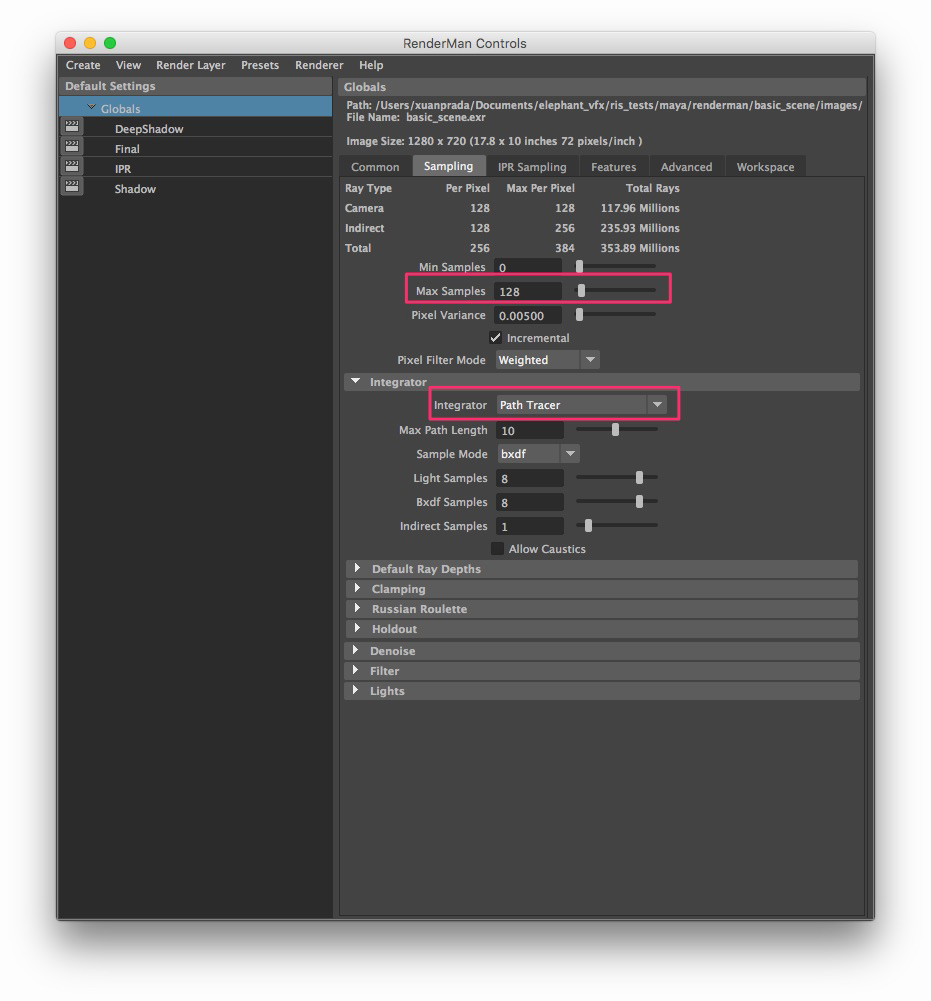This screenshot has width=931, height=1001.
Task: Click the Max Path Length slider handle
Action: (616, 430)
